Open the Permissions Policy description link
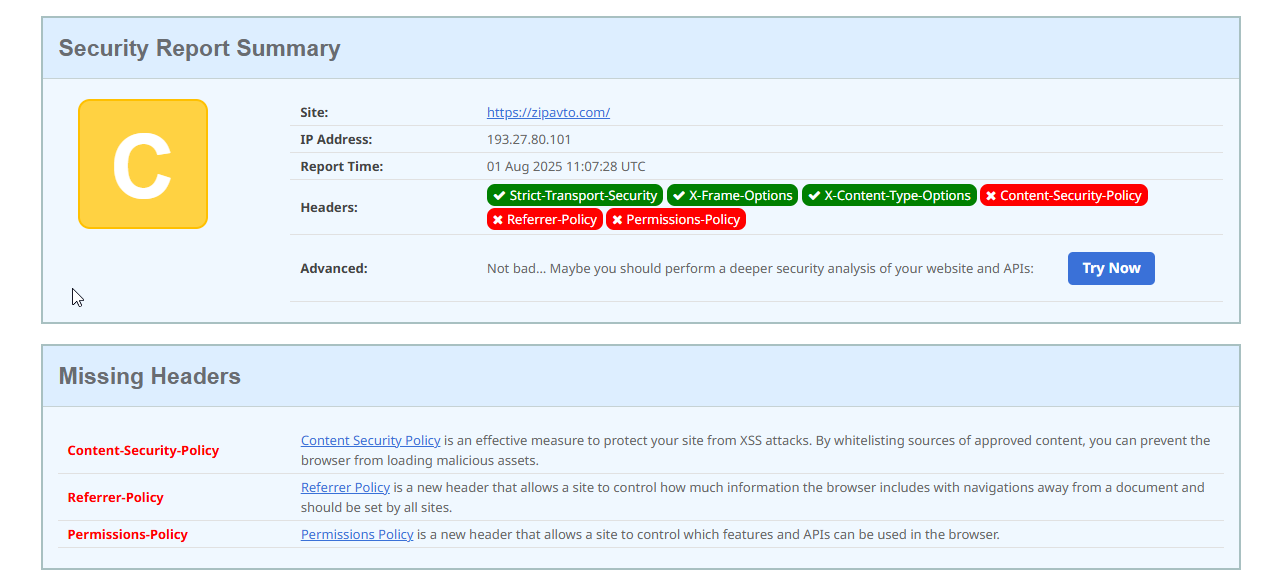 tap(357, 534)
